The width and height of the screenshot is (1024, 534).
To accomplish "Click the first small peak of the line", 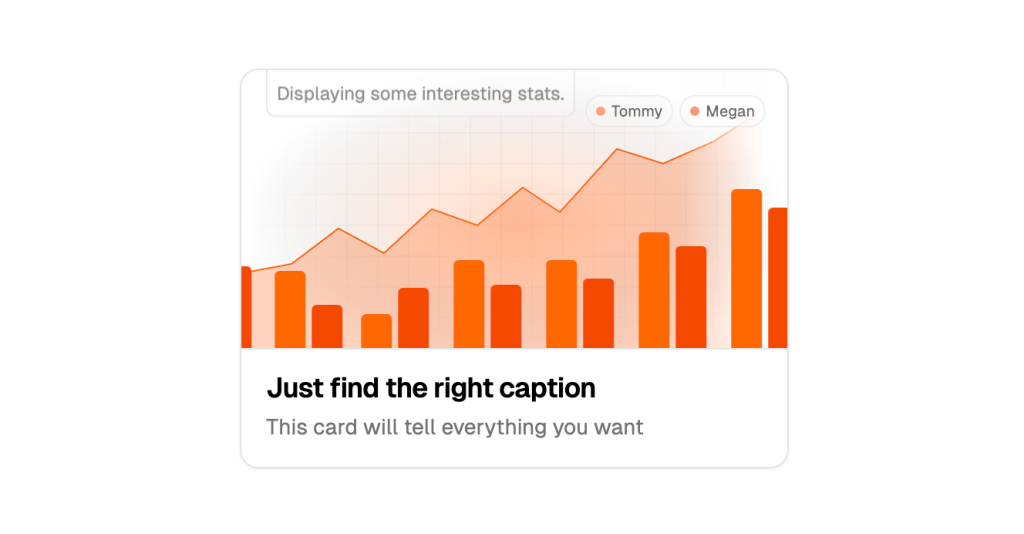I will click(339, 228).
